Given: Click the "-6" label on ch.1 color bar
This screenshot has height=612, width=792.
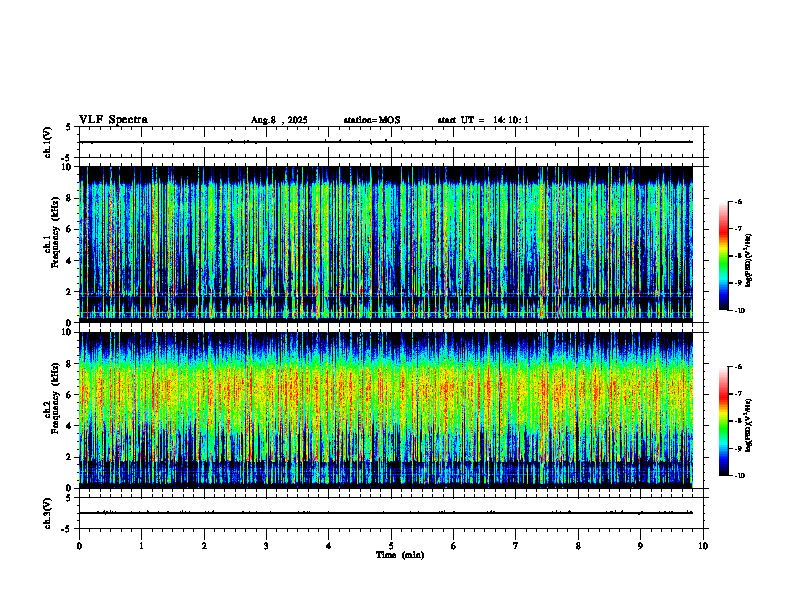Looking at the screenshot, I should coord(738,202).
